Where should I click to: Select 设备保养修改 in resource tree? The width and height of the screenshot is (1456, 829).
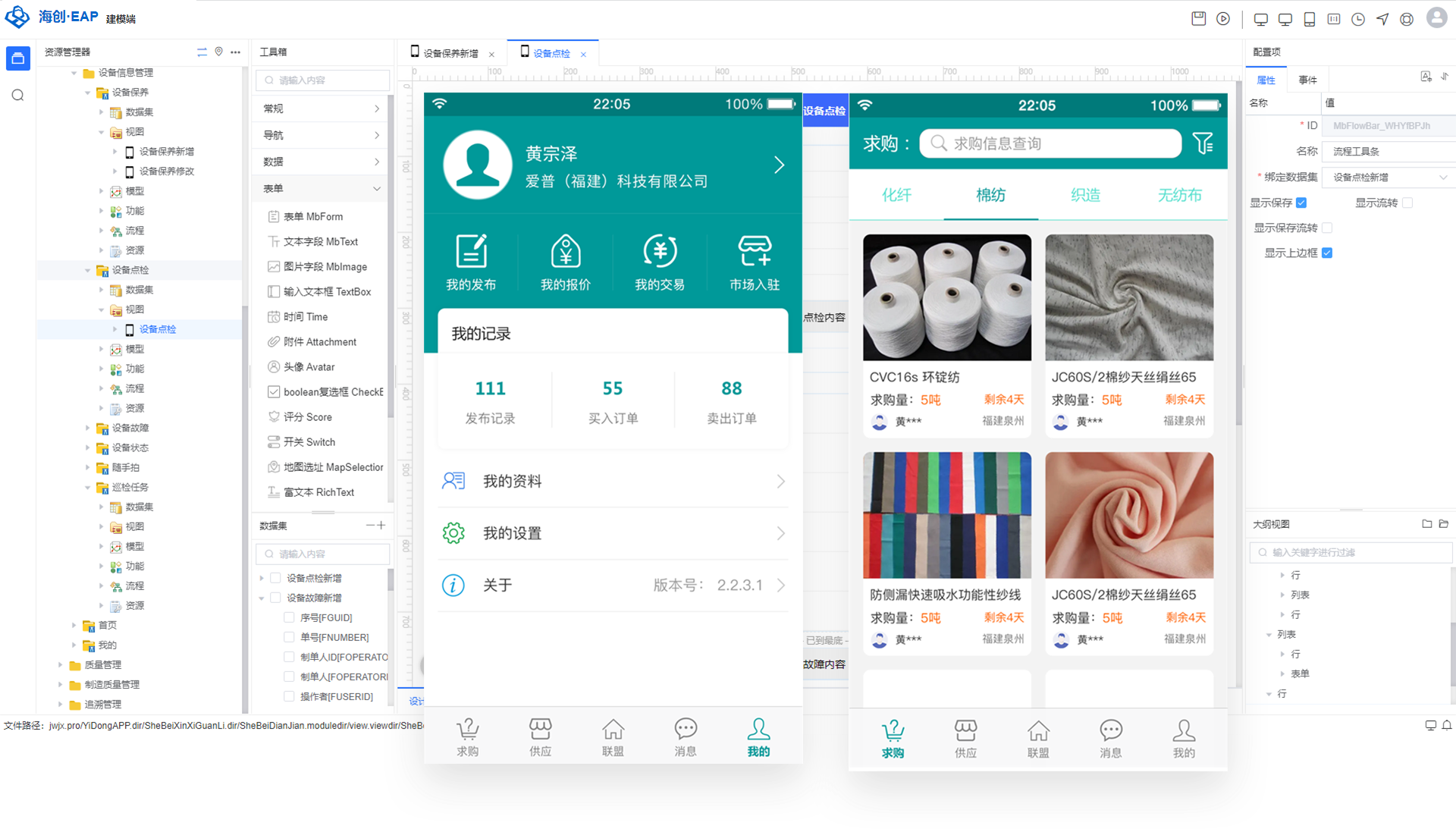coord(166,171)
